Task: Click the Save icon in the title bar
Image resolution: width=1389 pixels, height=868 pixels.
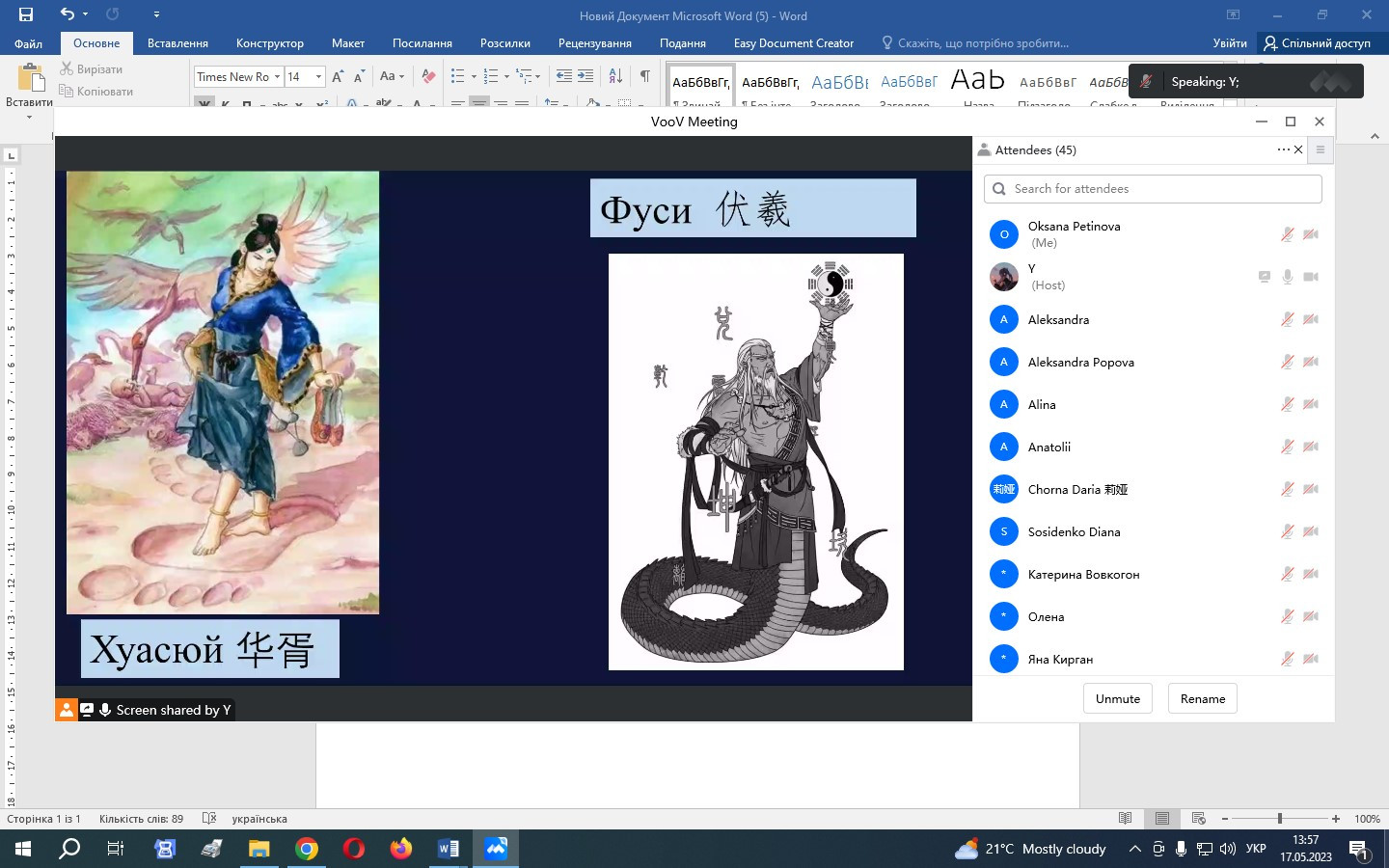Action: click(26, 14)
